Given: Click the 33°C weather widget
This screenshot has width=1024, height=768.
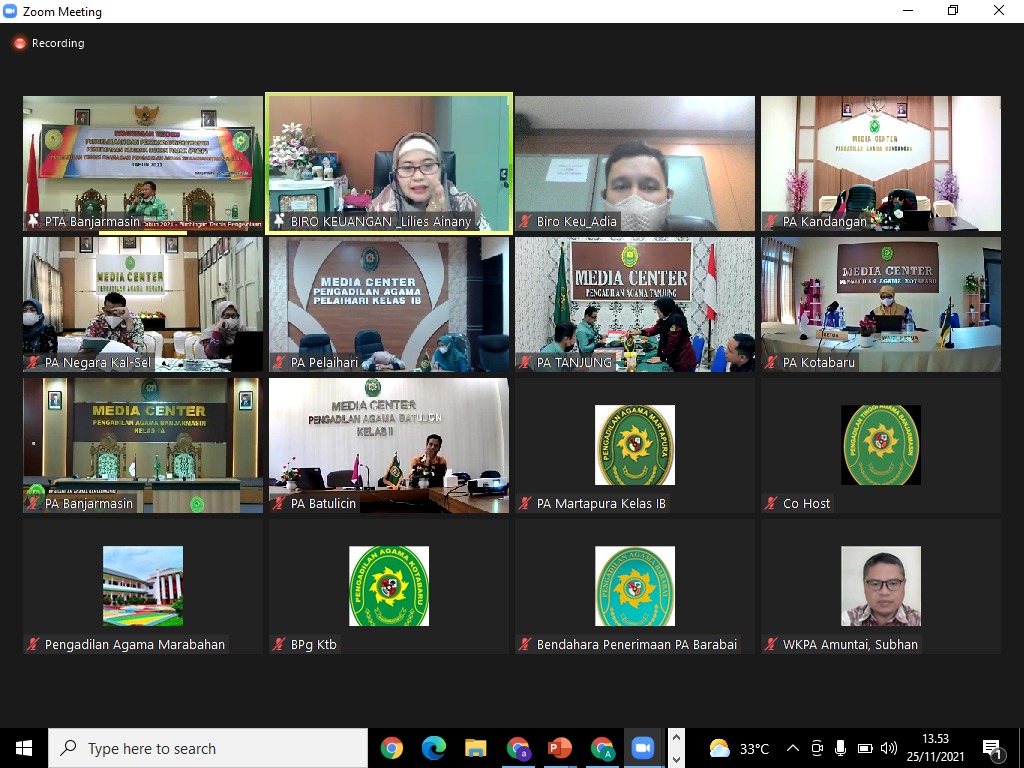Looking at the screenshot, I should click(740, 748).
